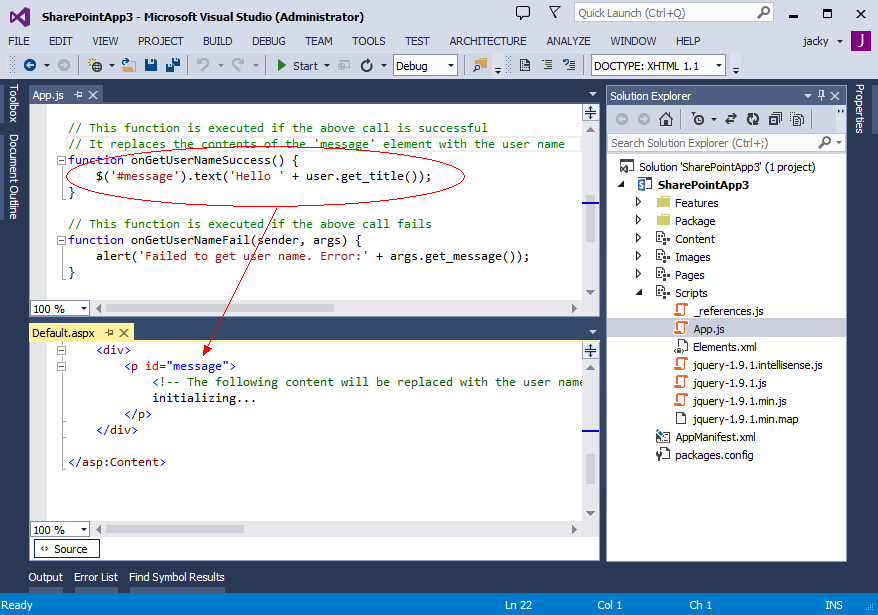Click the Home icon in Solution Explorer
Viewport: 878px width, 615px height.
666,119
